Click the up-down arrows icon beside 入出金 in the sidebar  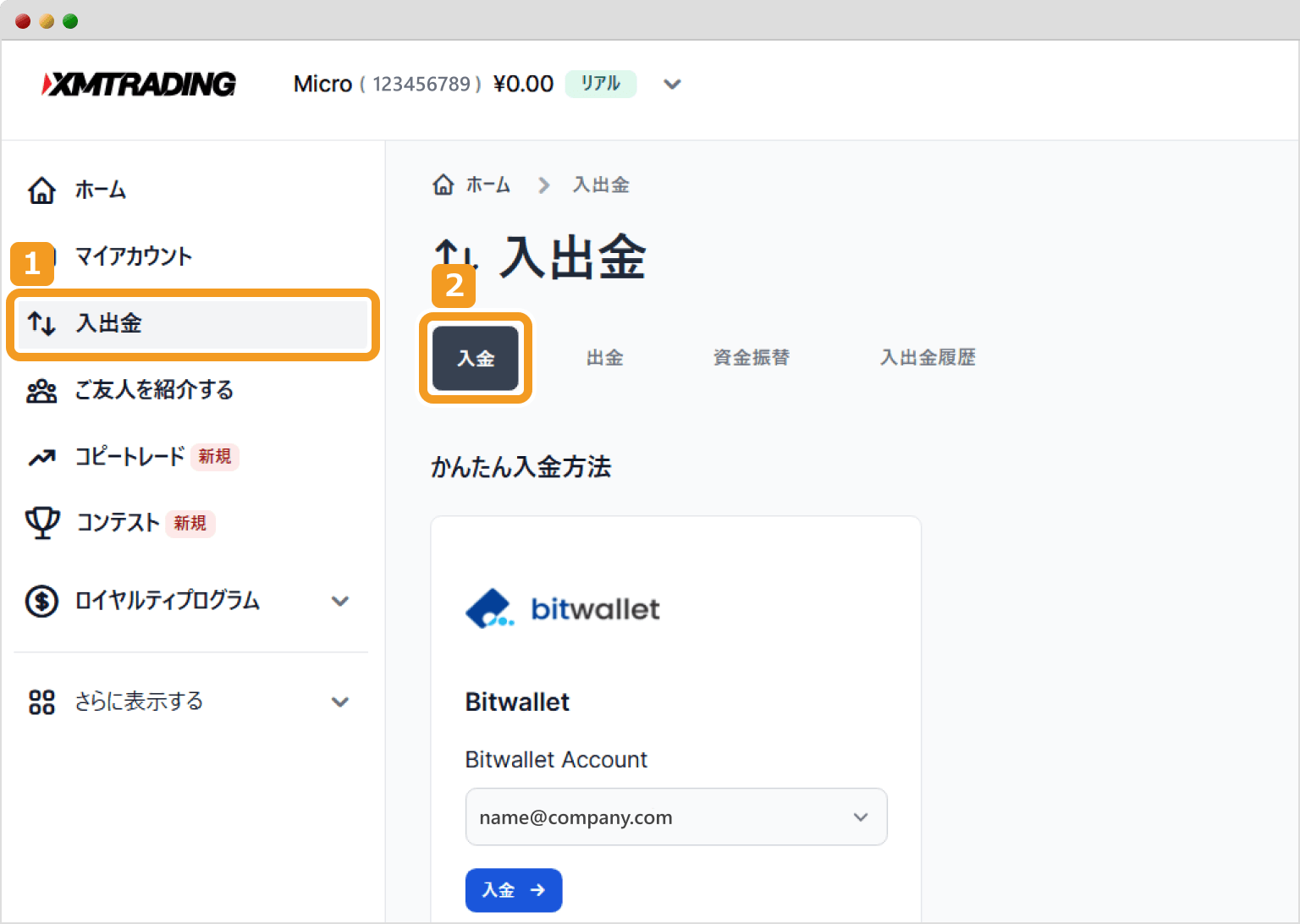pos(41,323)
